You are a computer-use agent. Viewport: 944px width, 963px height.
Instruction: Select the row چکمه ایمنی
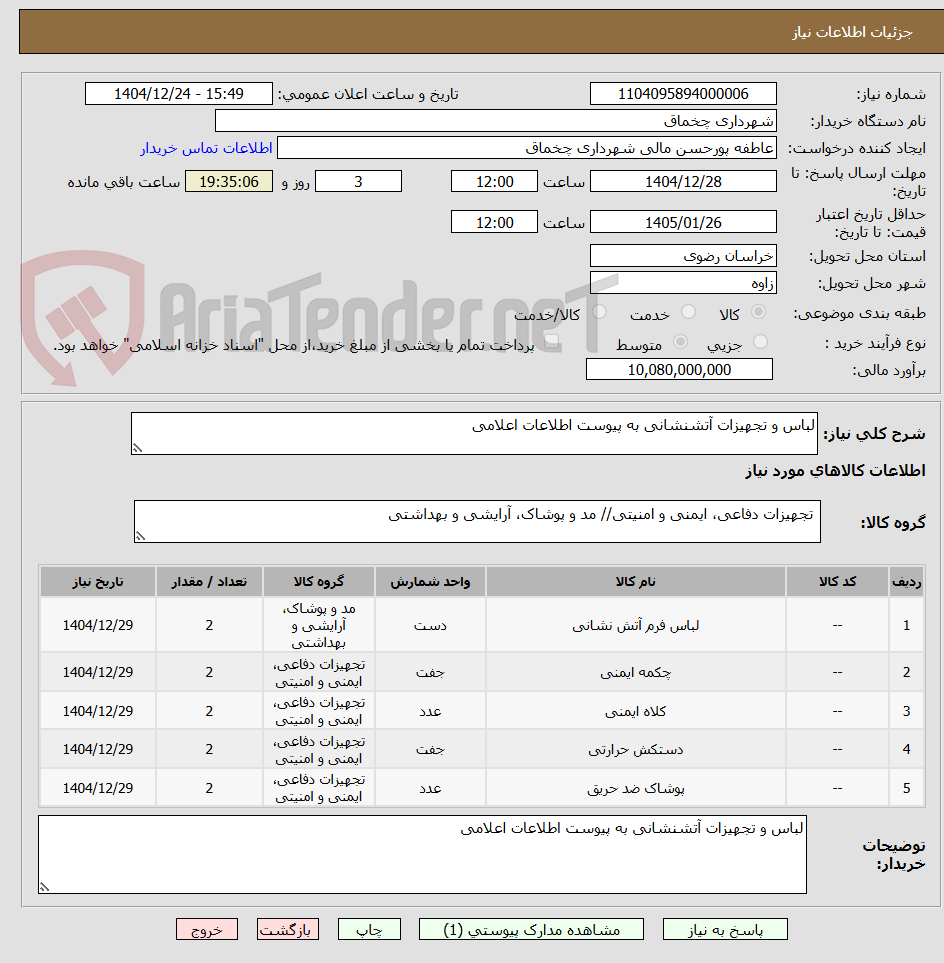pyautogui.click(x=482, y=673)
